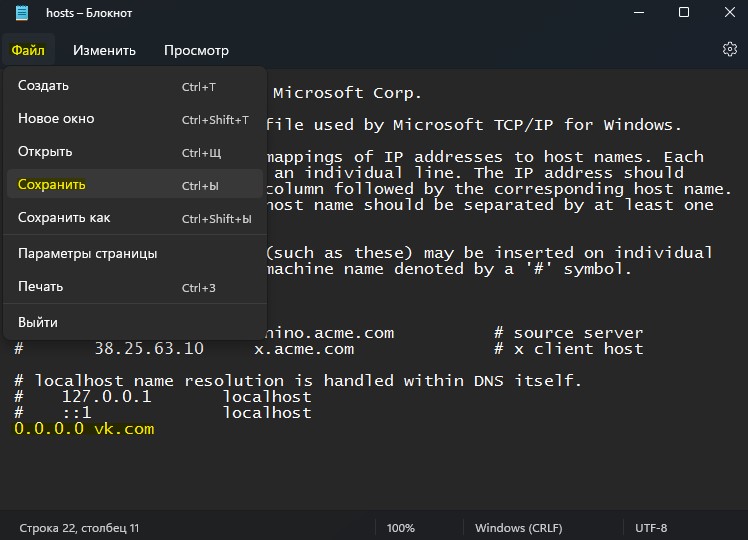Viewport: 748px width, 540px height.
Task: Click the 100% zoom level in status bar
Action: point(400,528)
